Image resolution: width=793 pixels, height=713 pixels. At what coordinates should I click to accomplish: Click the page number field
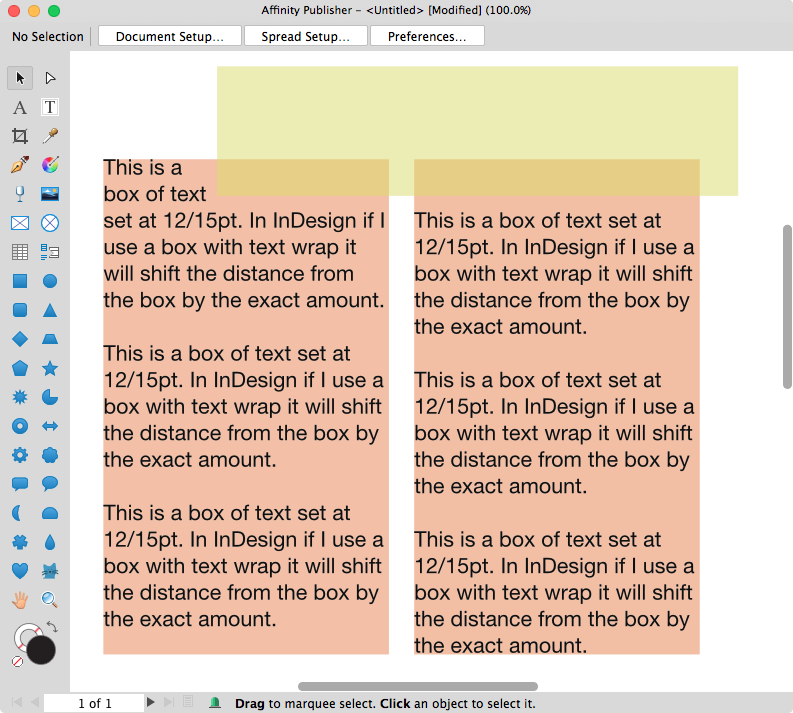point(94,703)
